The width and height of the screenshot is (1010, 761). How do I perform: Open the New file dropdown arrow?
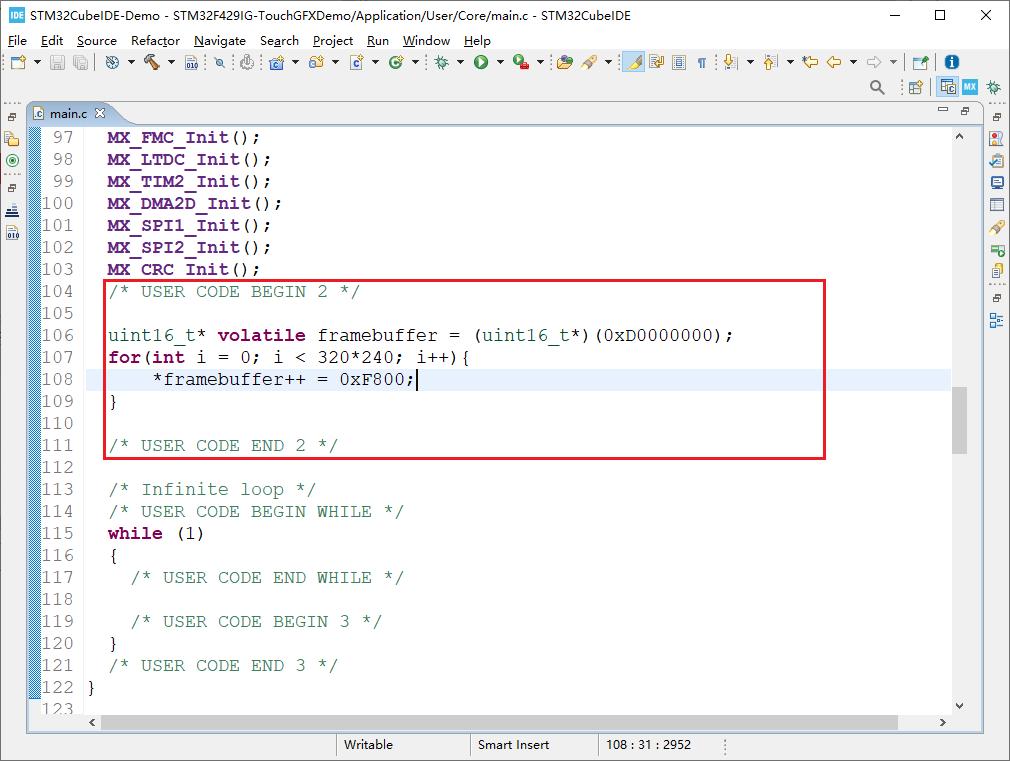(x=37, y=62)
